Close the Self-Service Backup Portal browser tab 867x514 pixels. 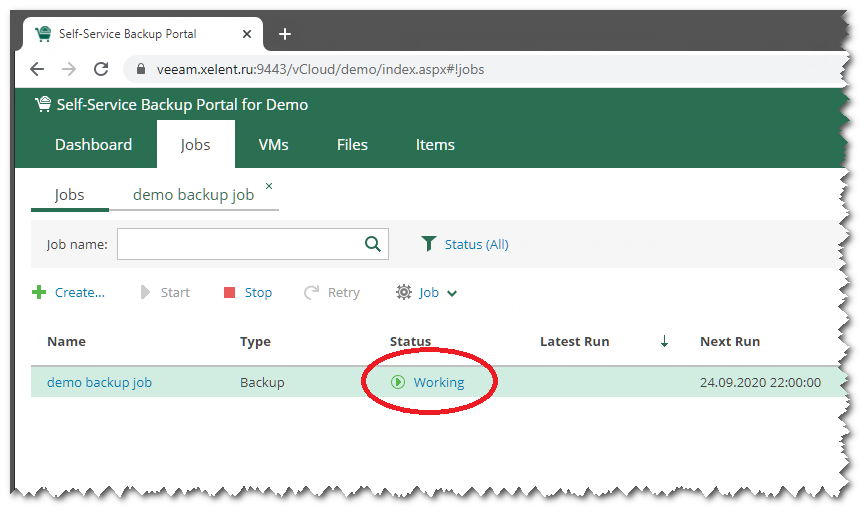(x=247, y=34)
